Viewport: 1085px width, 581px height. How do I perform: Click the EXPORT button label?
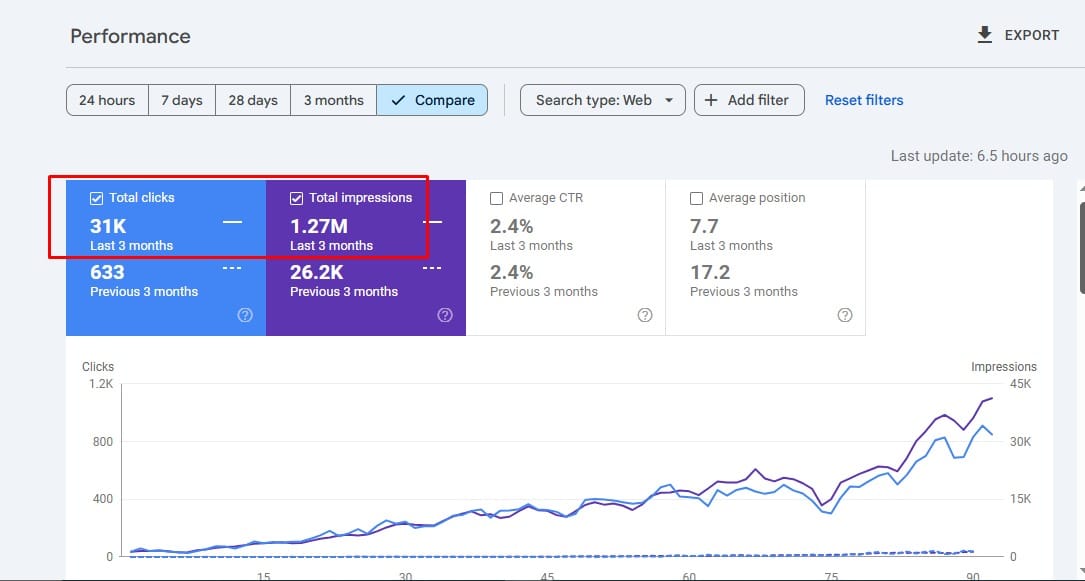(x=1031, y=35)
